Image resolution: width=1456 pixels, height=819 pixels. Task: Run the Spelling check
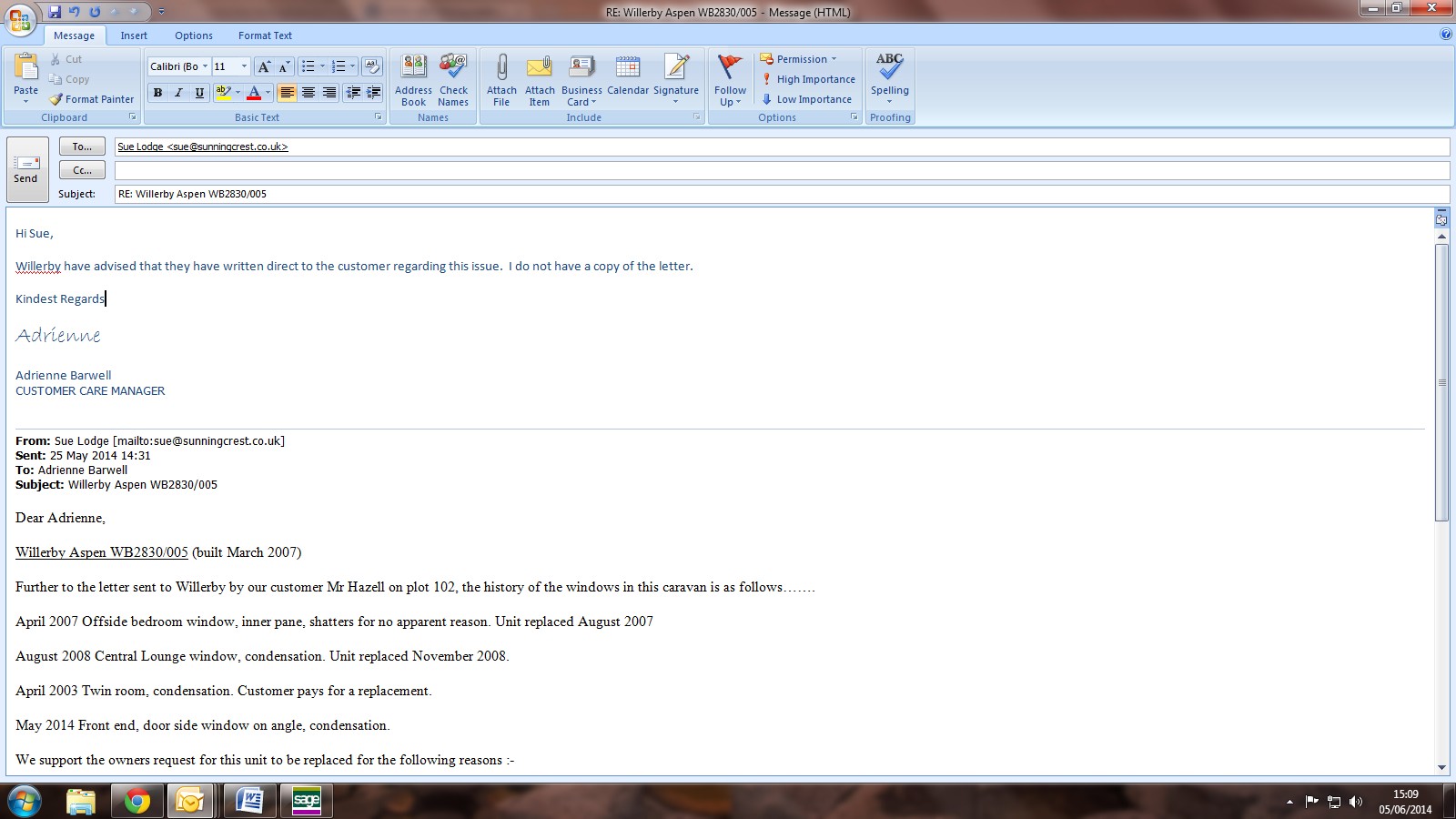(x=889, y=68)
